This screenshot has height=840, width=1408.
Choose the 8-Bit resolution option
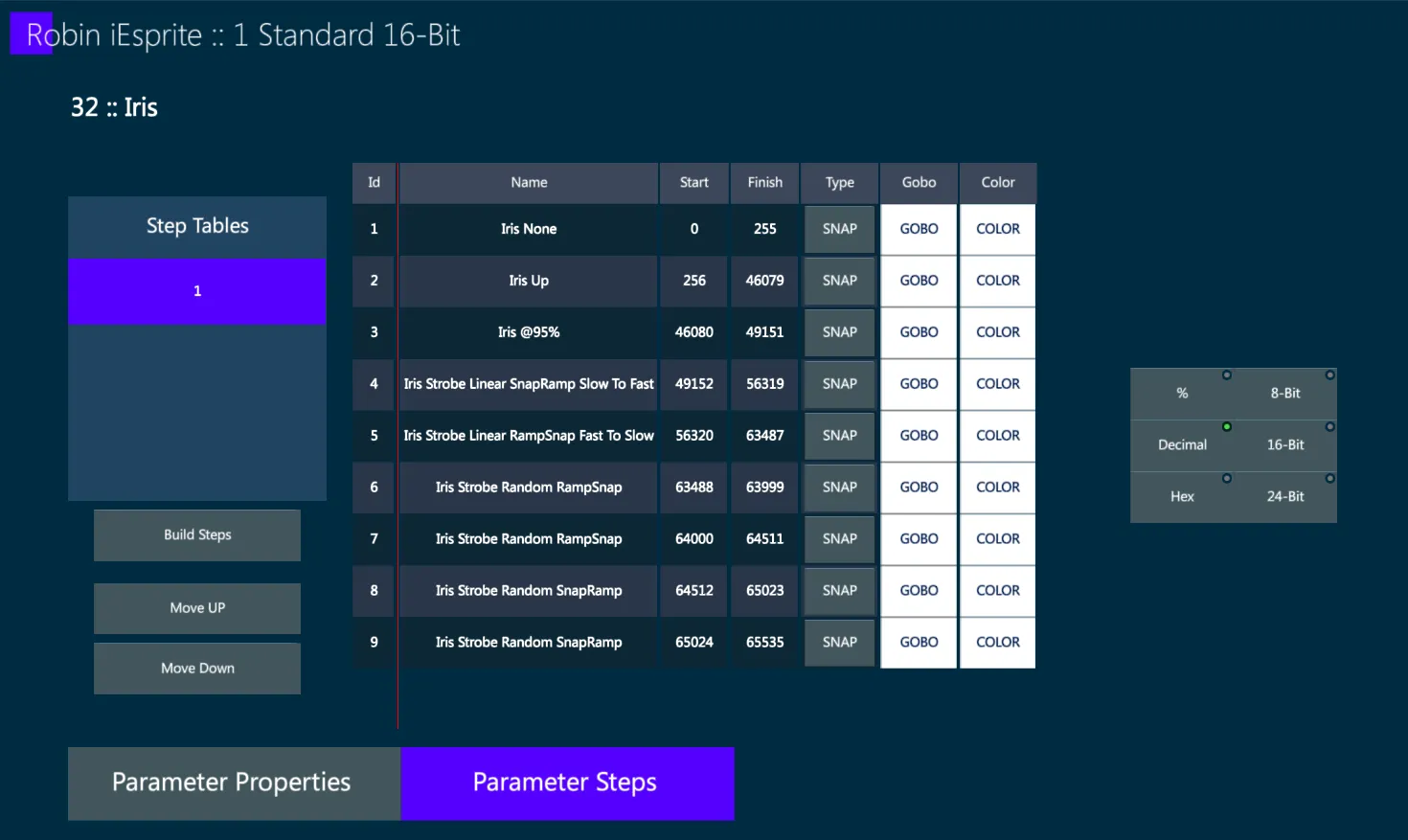click(1285, 394)
